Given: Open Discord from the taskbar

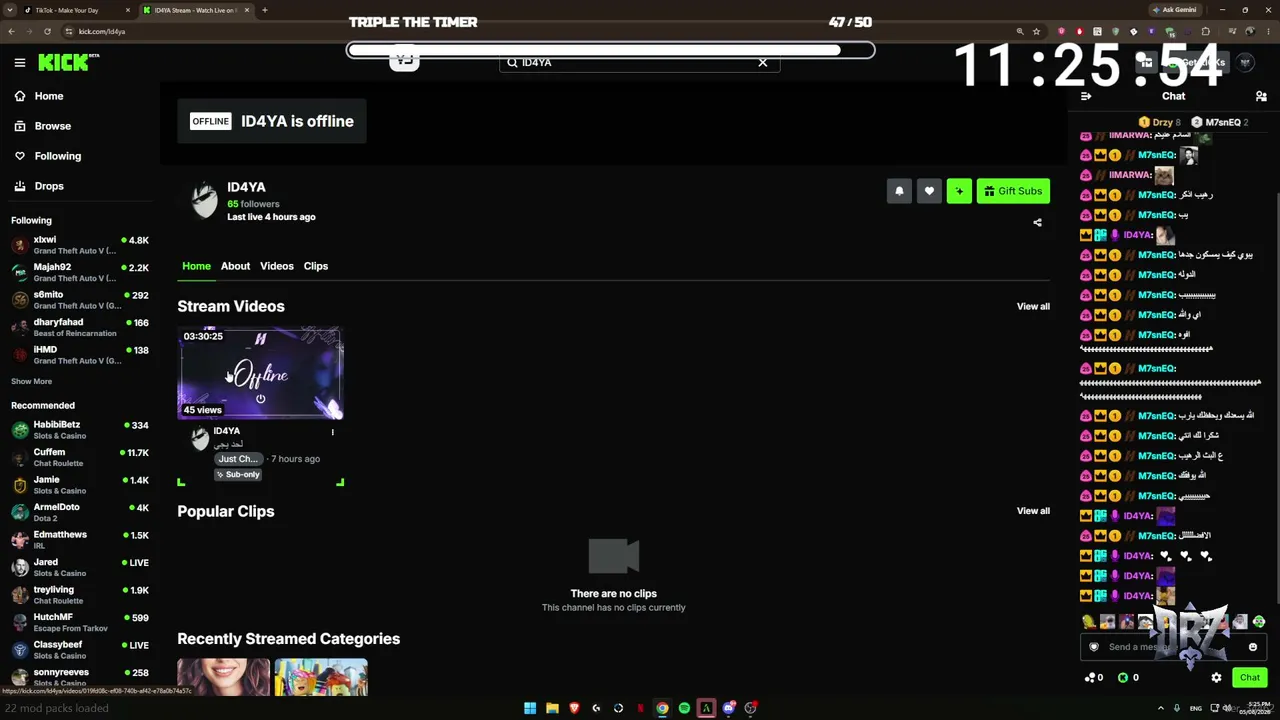Looking at the screenshot, I should [x=729, y=708].
